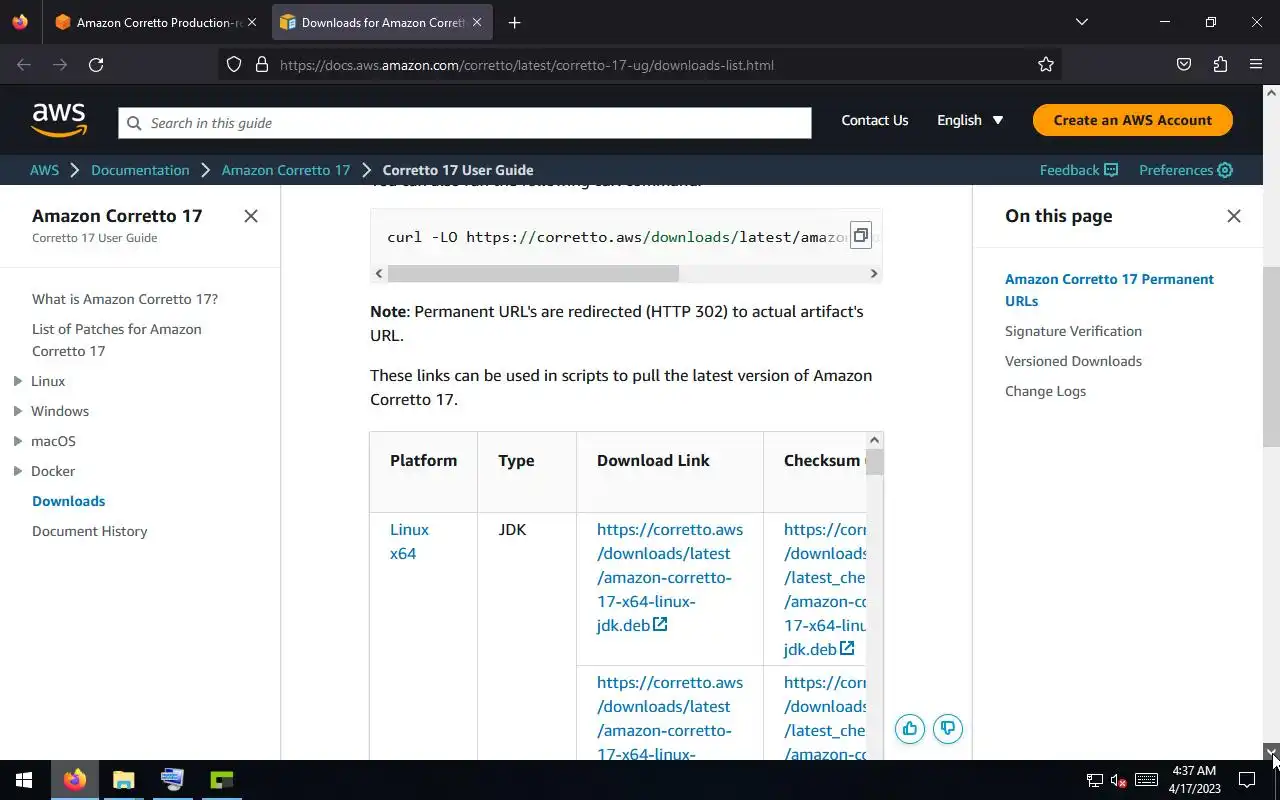Open the browser extensions menu
The image size is (1280, 800).
pyautogui.click(x=1220, y=65)
